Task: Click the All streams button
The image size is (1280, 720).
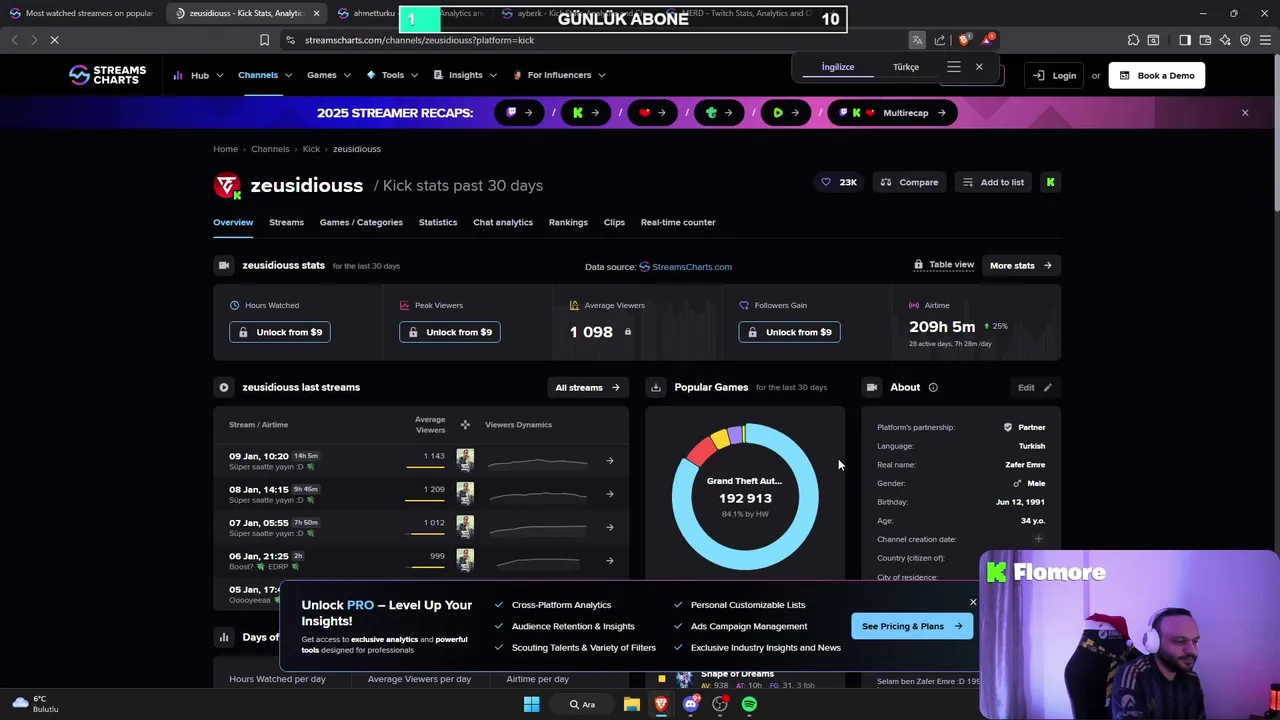Action: point(588,387)
